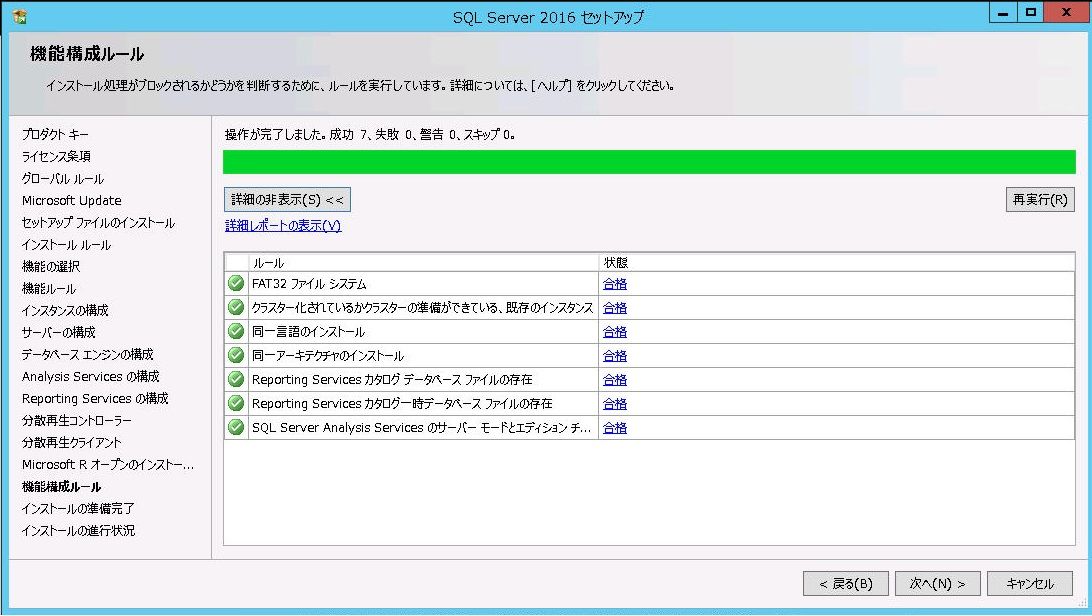Click the ルール column header
The width and height of the screenshot is (1092, 616).
point(423,262)
